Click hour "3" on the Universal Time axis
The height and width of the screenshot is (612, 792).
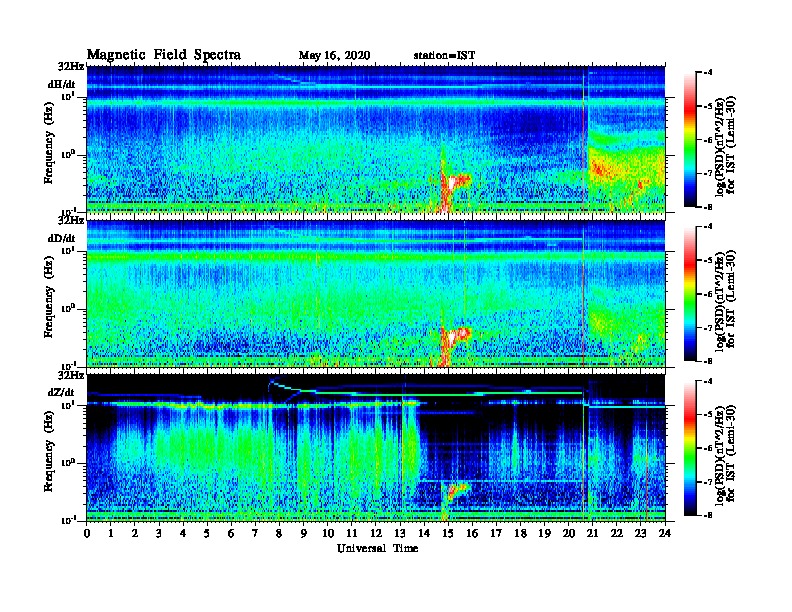click(160, 534)
